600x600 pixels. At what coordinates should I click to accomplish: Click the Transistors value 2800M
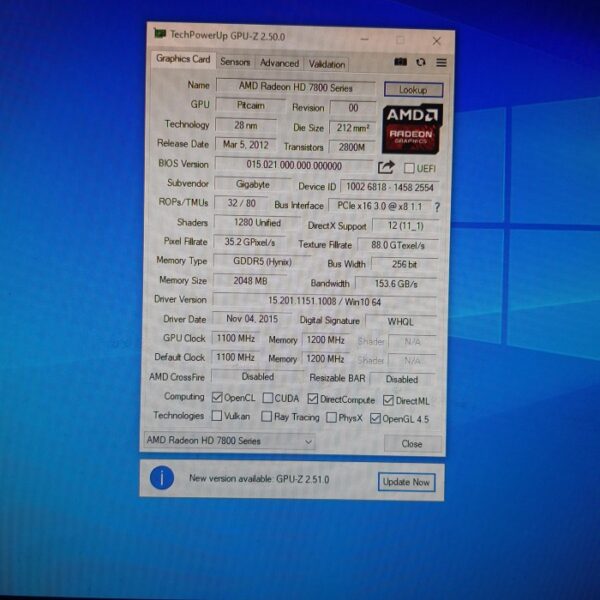[x=352, y=147]
